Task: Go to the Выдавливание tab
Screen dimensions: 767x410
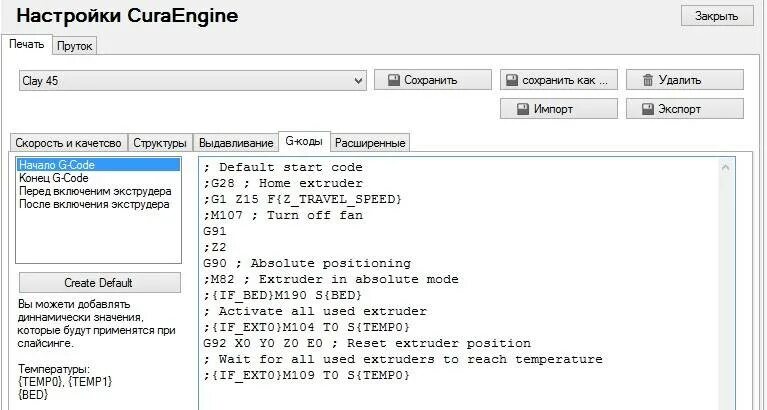Action: 235,143
